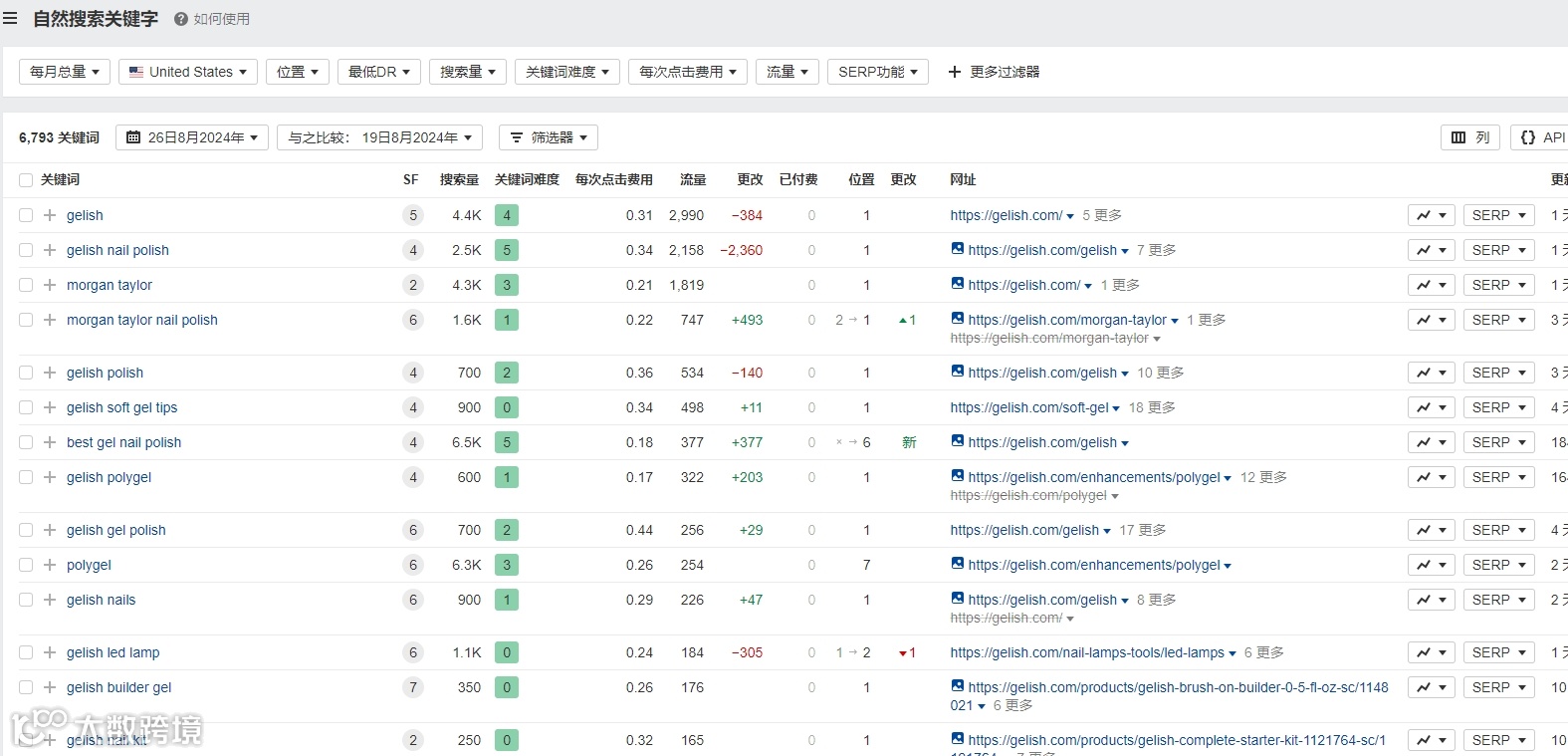Open the hamburger menu icon
This screenshot has width=1568, height=756.
pos(10,19)
